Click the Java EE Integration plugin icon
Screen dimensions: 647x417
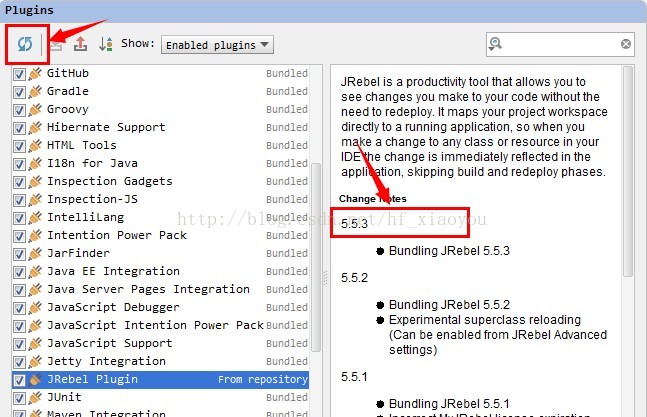35,272
